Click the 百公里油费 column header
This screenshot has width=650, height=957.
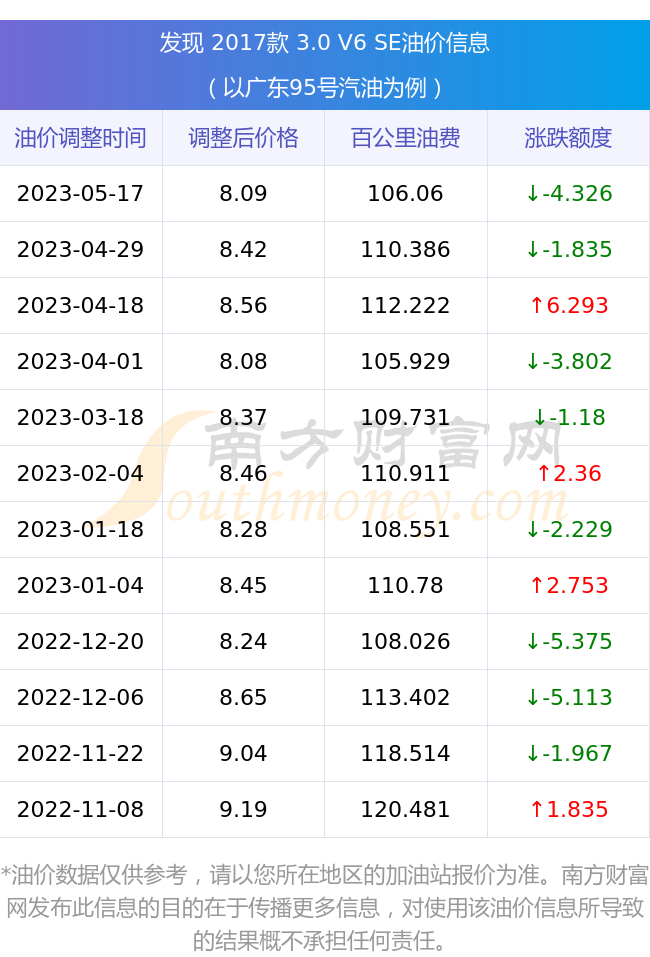click(406, 138)
